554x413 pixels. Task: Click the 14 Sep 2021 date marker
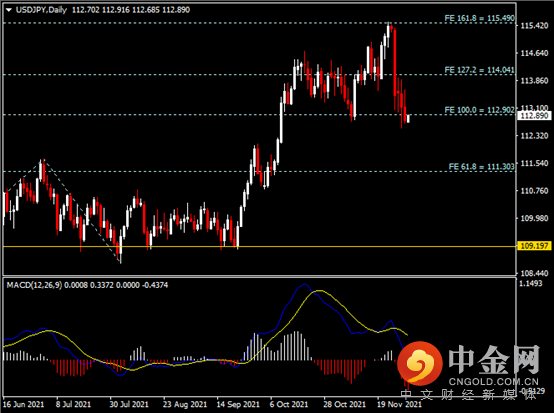tap(238, 404)
